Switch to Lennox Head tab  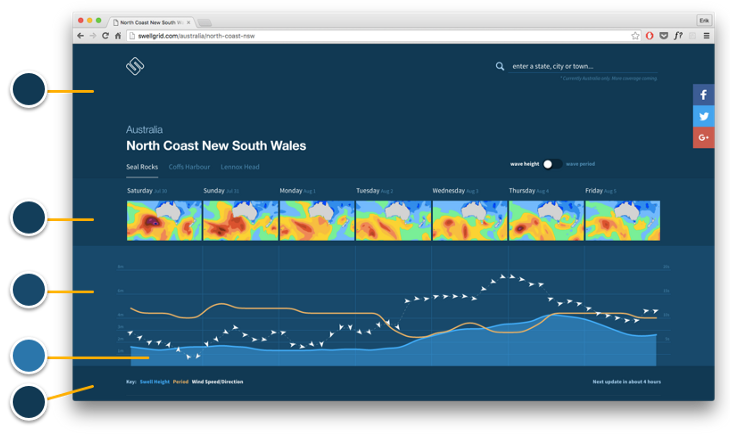(240, 166)
